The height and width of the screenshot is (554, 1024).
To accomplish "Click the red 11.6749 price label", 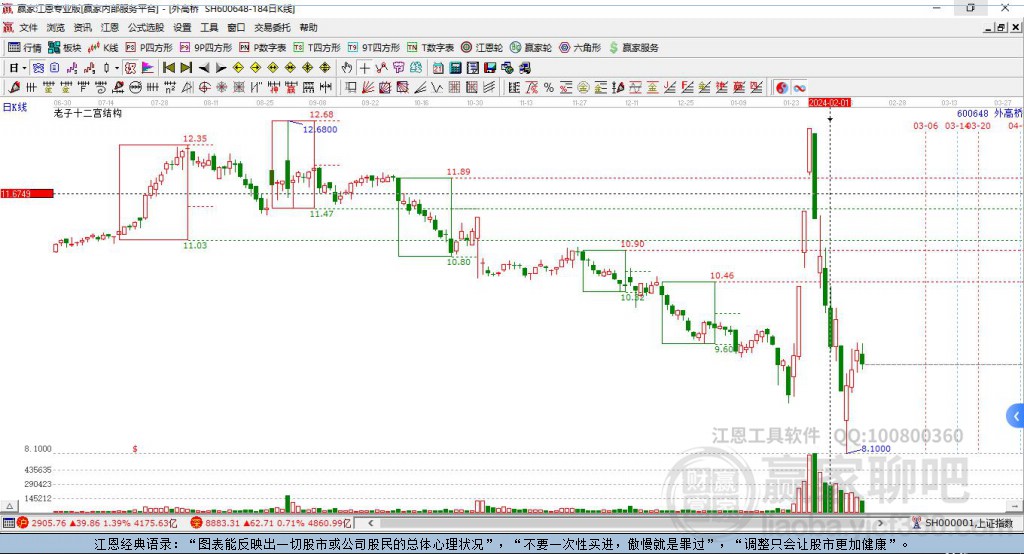I will click(27, 193).
